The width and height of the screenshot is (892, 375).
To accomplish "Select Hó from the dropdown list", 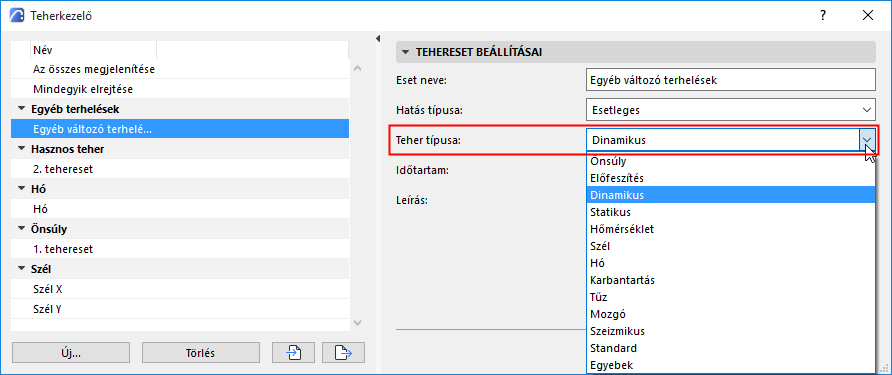I will click(x=730, y=263).
